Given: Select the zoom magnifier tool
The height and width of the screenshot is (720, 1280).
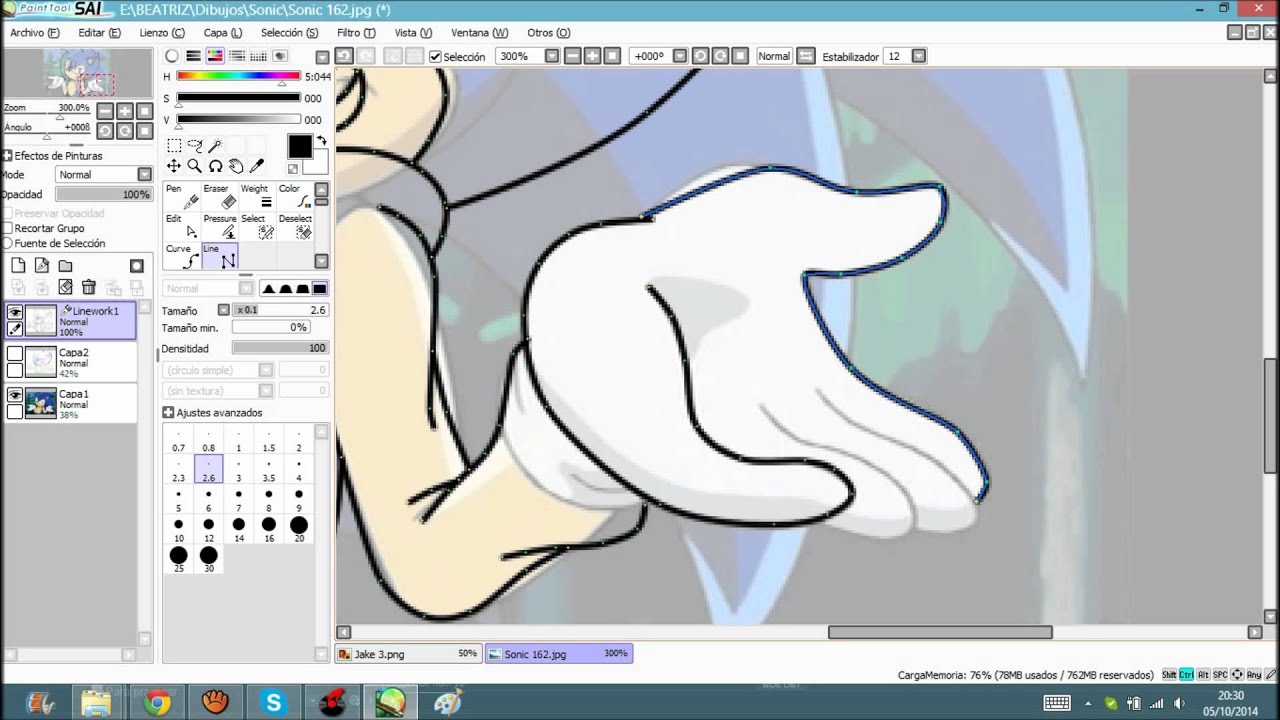Looking at the screenshot, I should 195,166.
